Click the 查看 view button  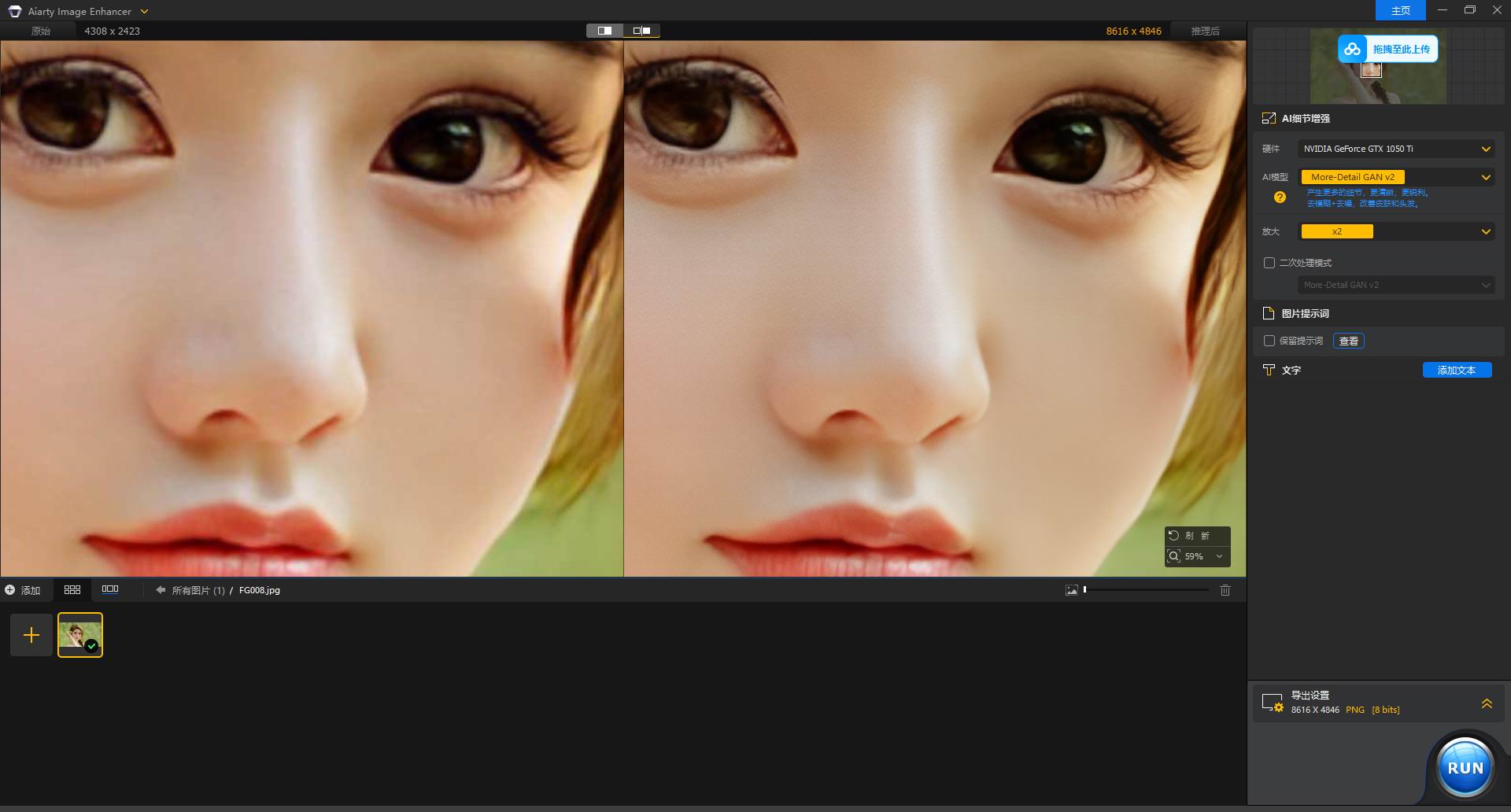pos(1349,341)
